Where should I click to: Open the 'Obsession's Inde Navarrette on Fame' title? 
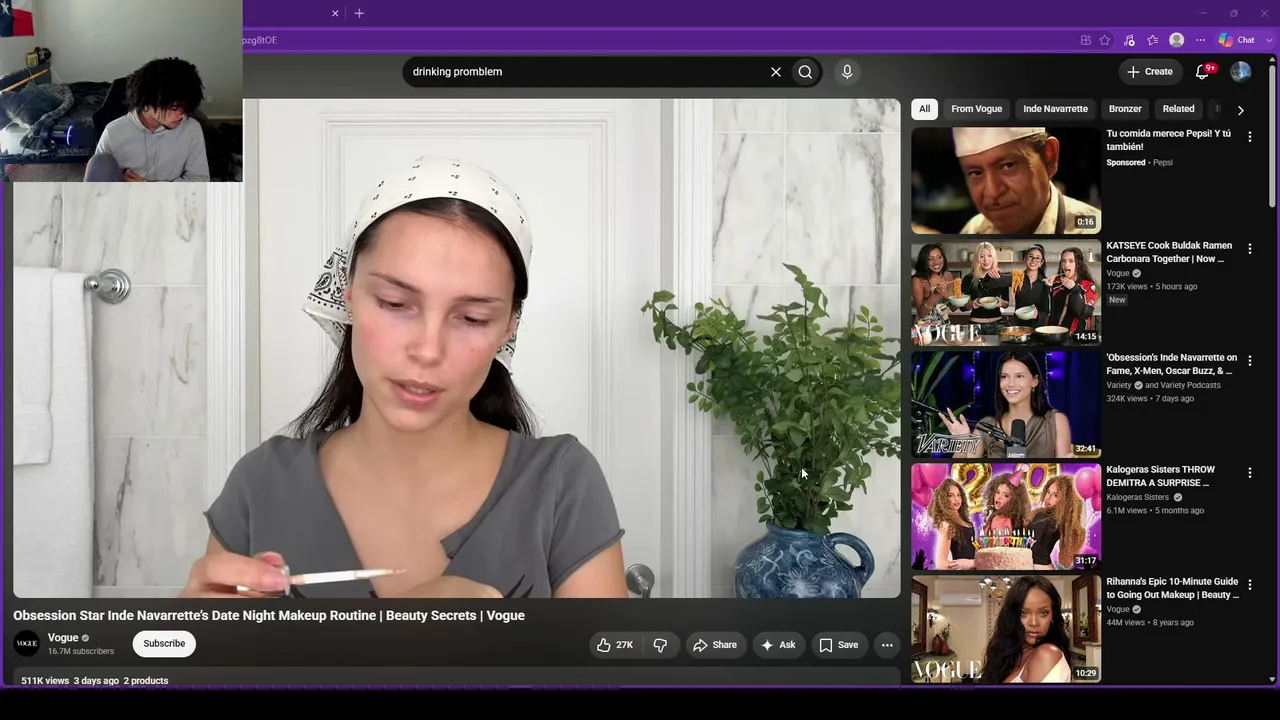(x=1171, y=364)
